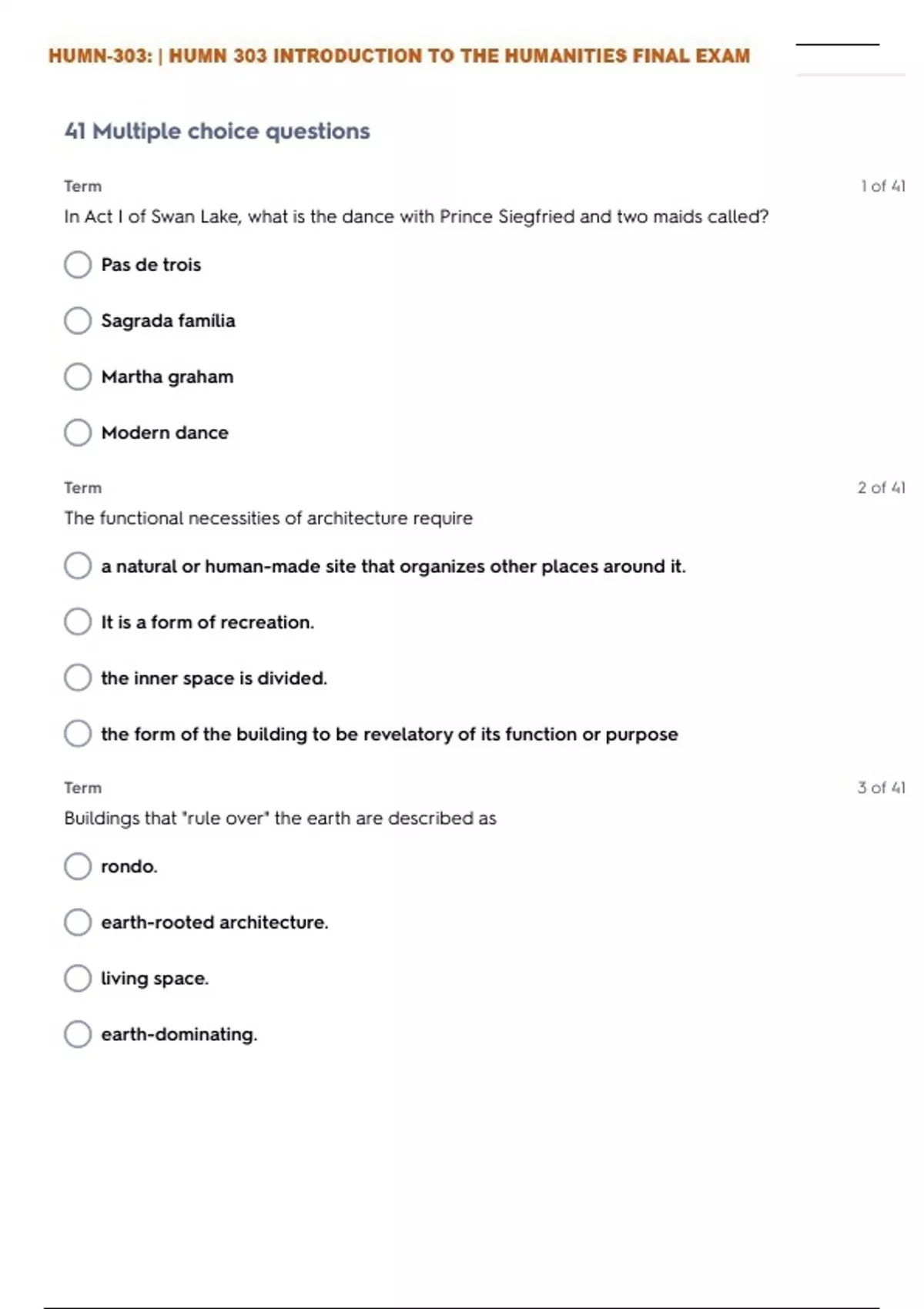Mark 'Modern dance' as the answer
Screen dimensions: 924x1309
pos(78,433)
